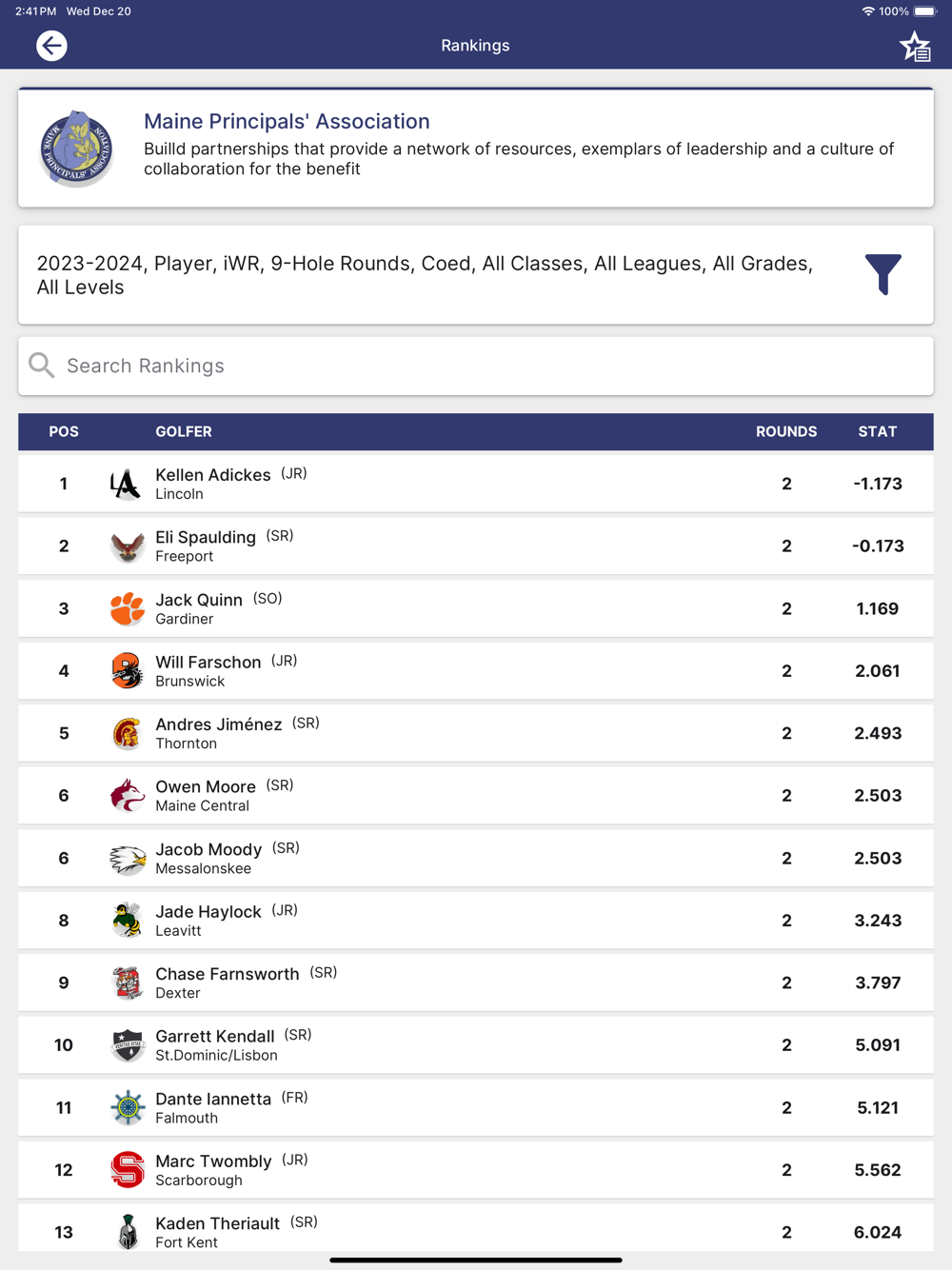This screenshot has width=952, height=1270.
Task: Tap the Lincoln team logo
Action: 126,485
